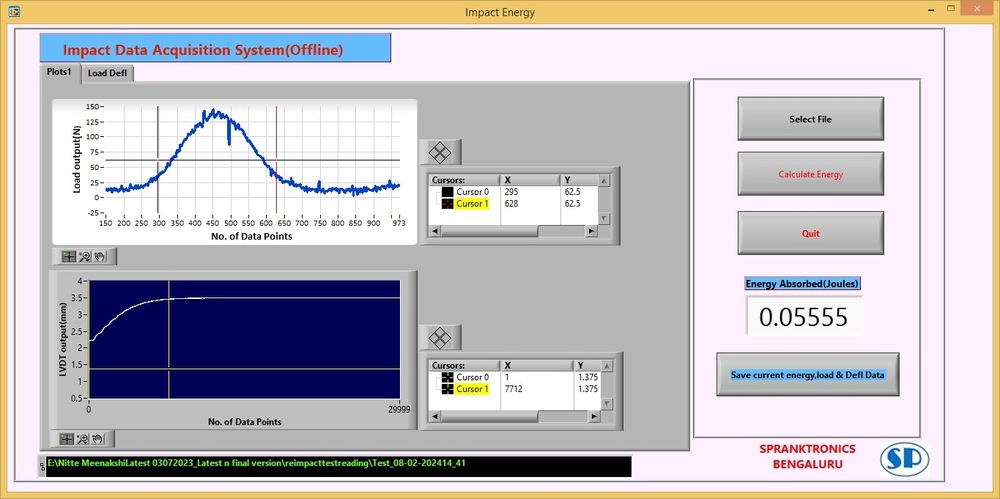The height and width of the screenshot is (499, 1000).
Task: Click Load legend horizontal scrollbar left arrow
Action: 434,231
